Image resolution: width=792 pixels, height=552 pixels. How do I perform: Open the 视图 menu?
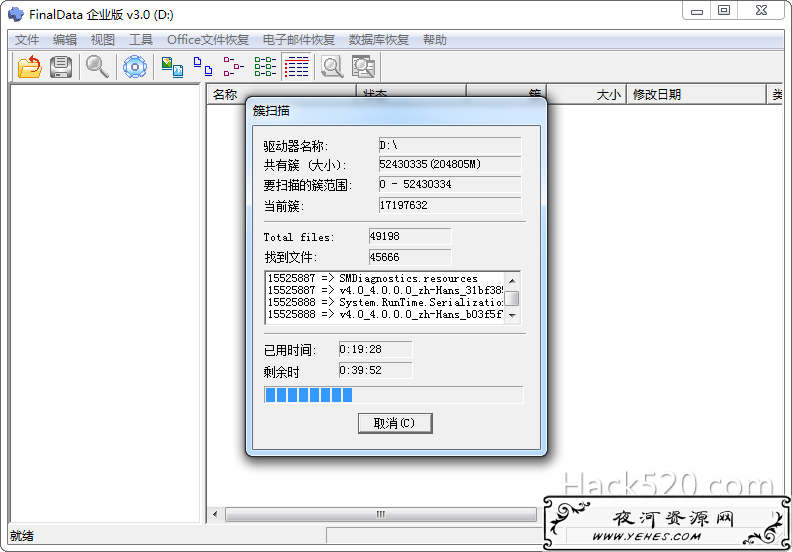coord(103,40)
